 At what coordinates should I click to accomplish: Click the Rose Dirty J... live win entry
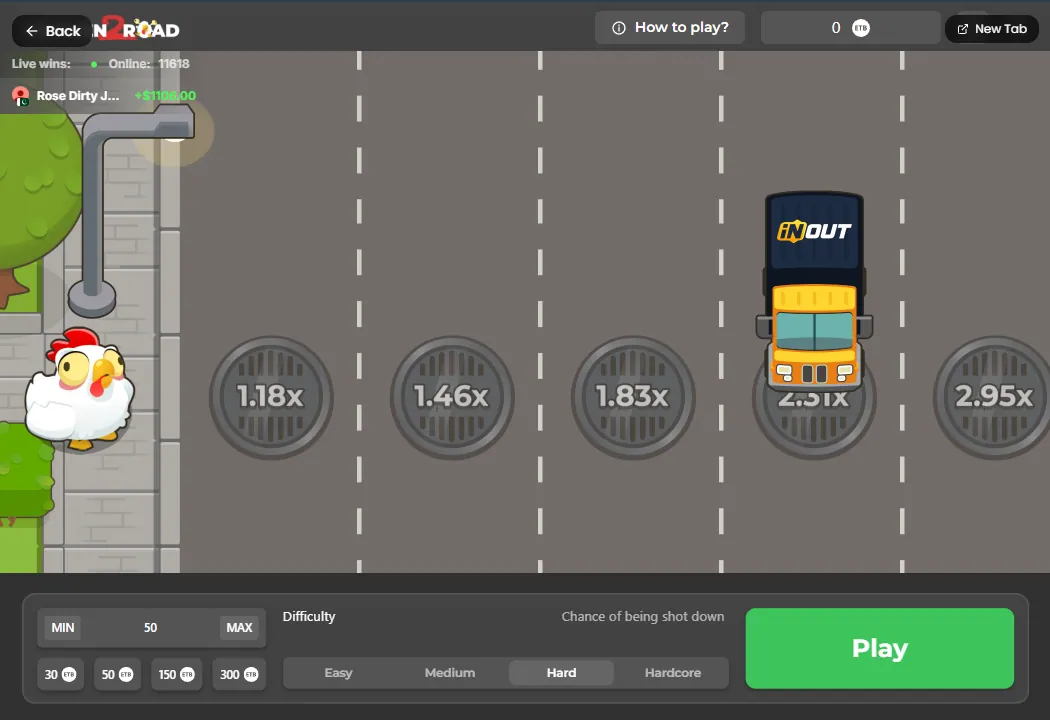104,96
